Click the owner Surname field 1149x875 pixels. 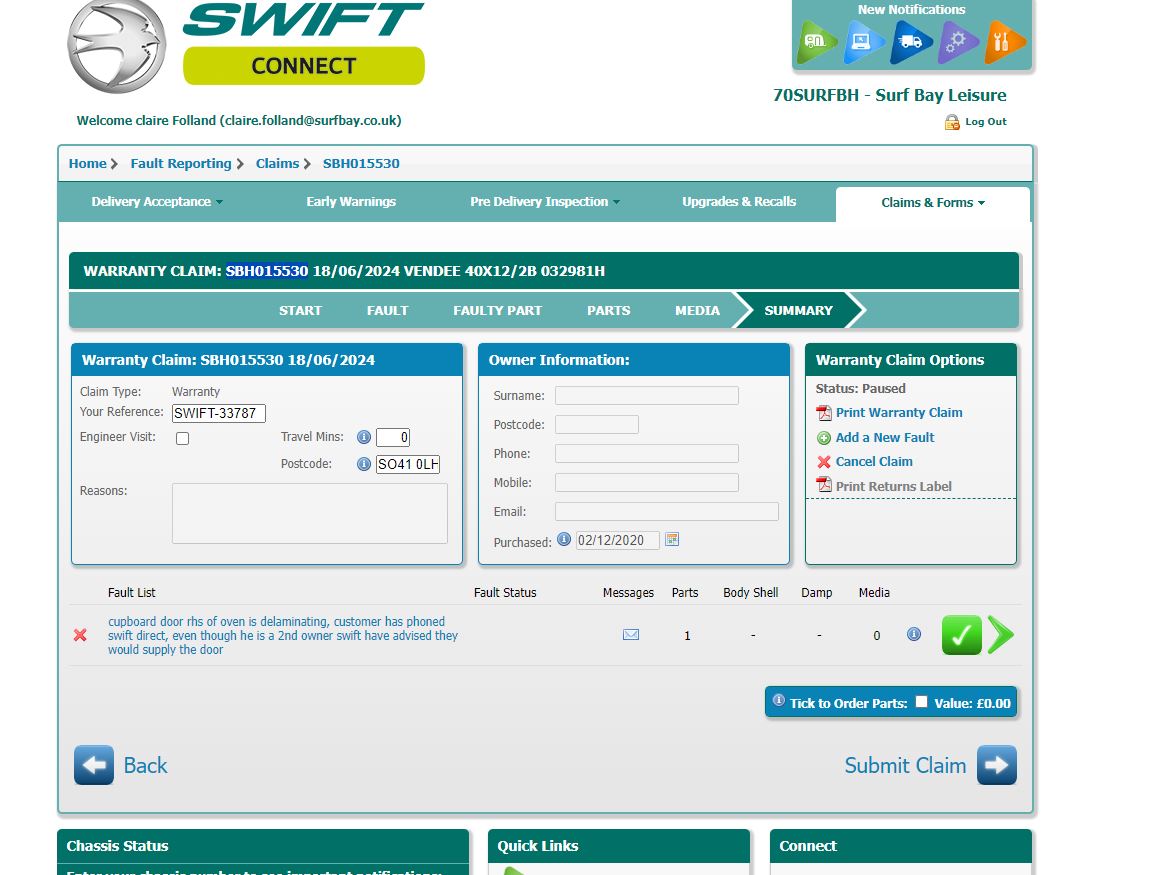[x=646, y=396]
